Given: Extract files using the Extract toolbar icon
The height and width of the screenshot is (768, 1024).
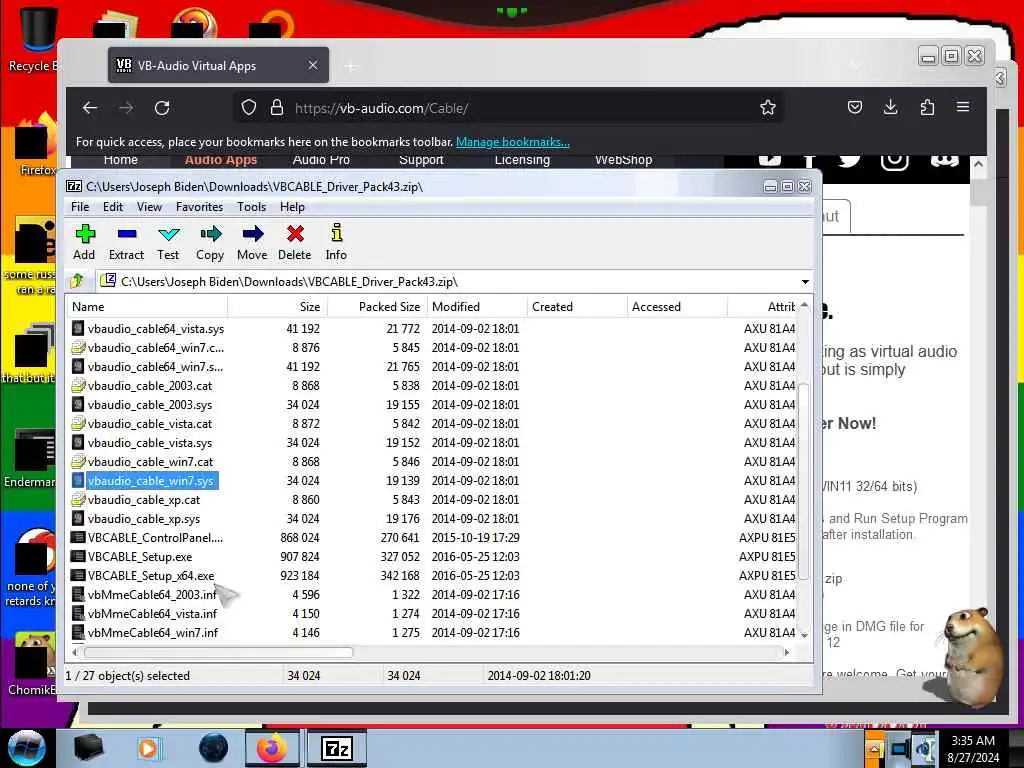Looking at the screenshot, I should (x=126, y=242).
